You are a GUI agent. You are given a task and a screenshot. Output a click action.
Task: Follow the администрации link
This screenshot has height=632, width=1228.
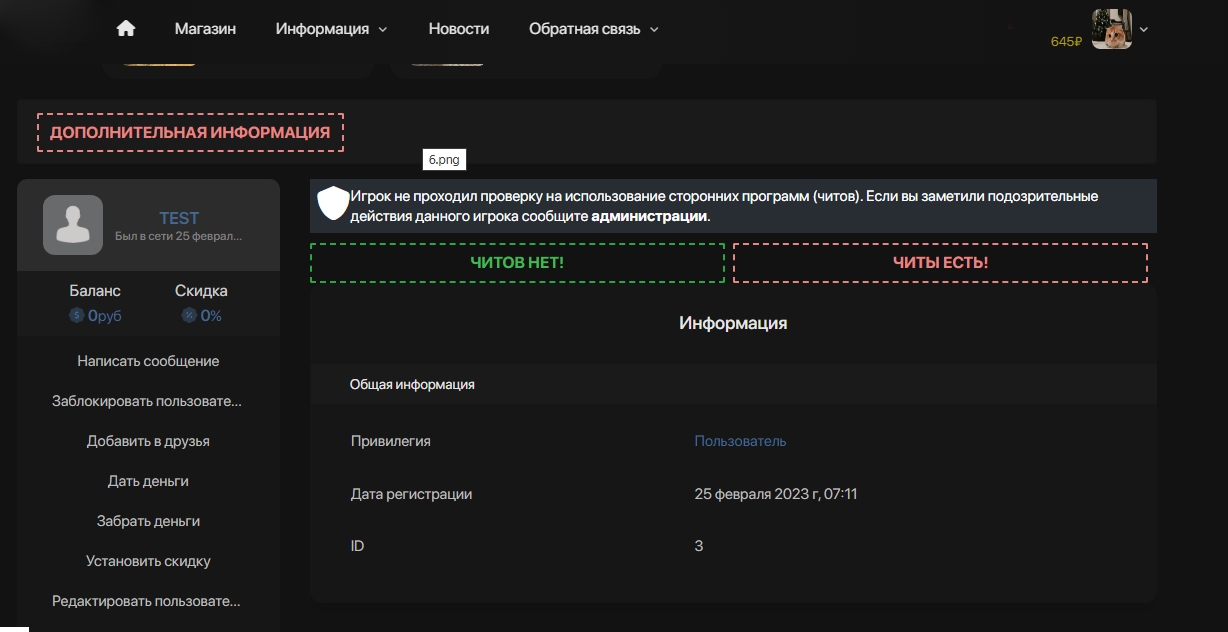tap(649, 216)
